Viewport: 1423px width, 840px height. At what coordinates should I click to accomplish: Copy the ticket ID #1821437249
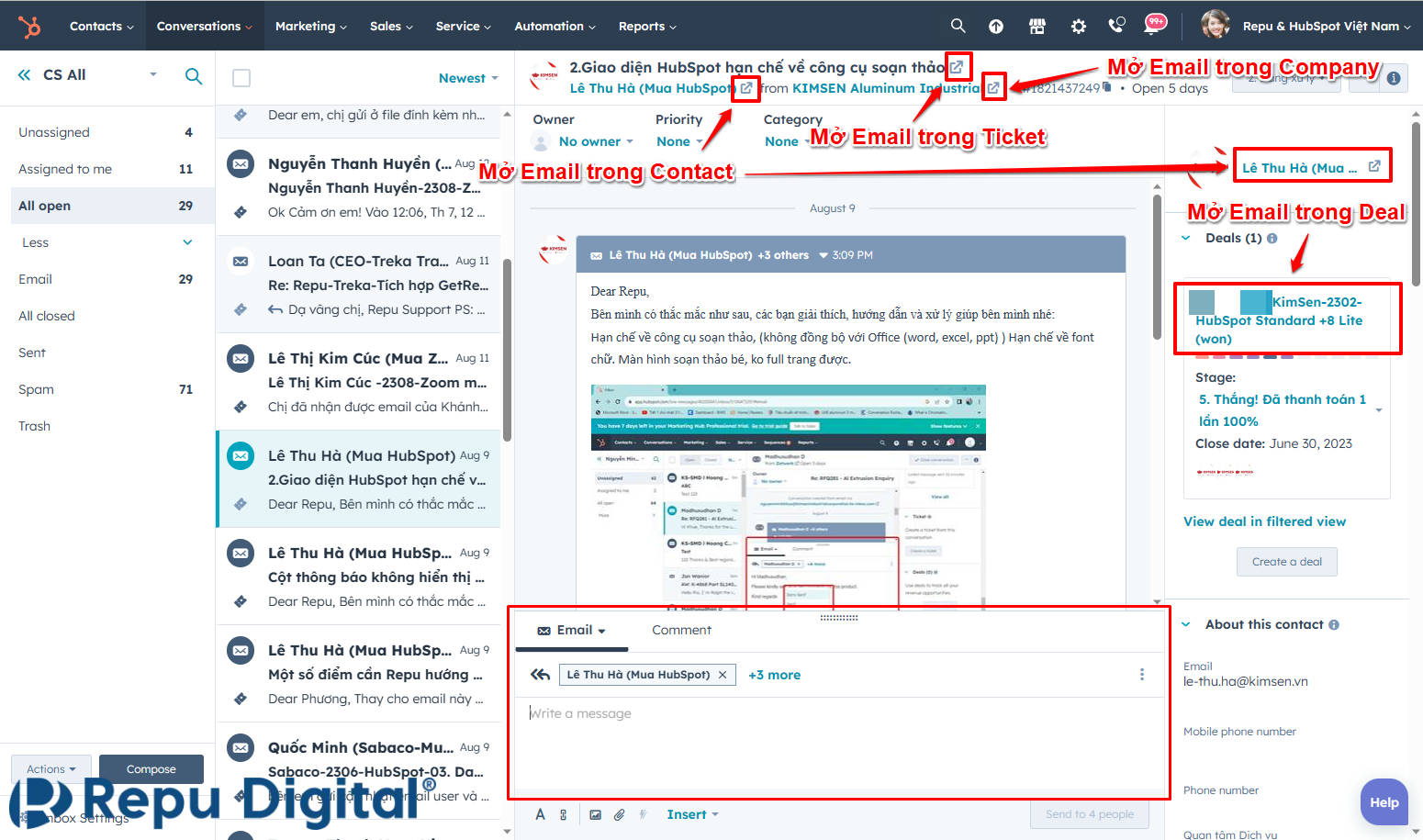(x=1107, y=88)
